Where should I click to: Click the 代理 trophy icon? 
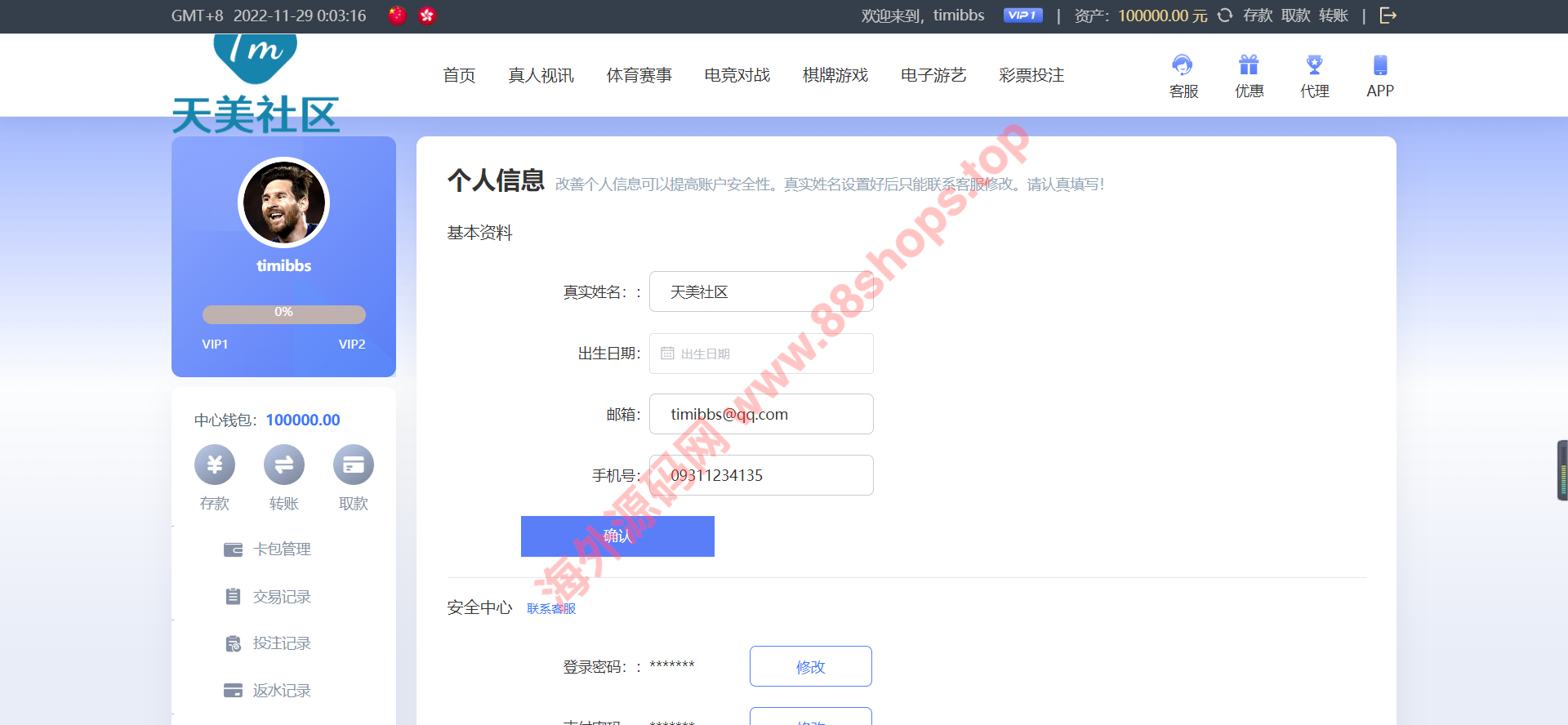1314,64
